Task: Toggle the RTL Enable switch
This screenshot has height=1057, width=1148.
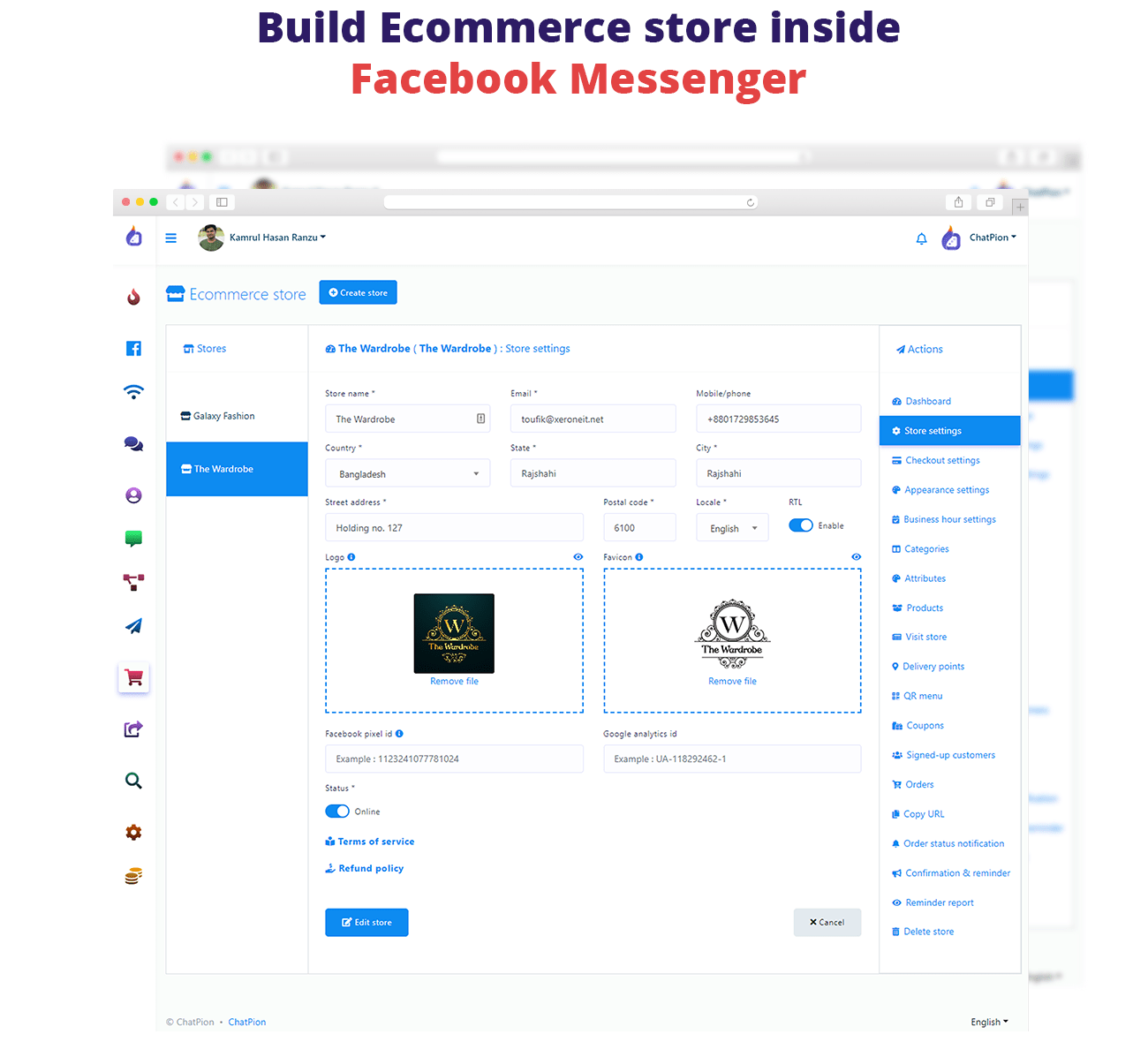Action: 801,525
